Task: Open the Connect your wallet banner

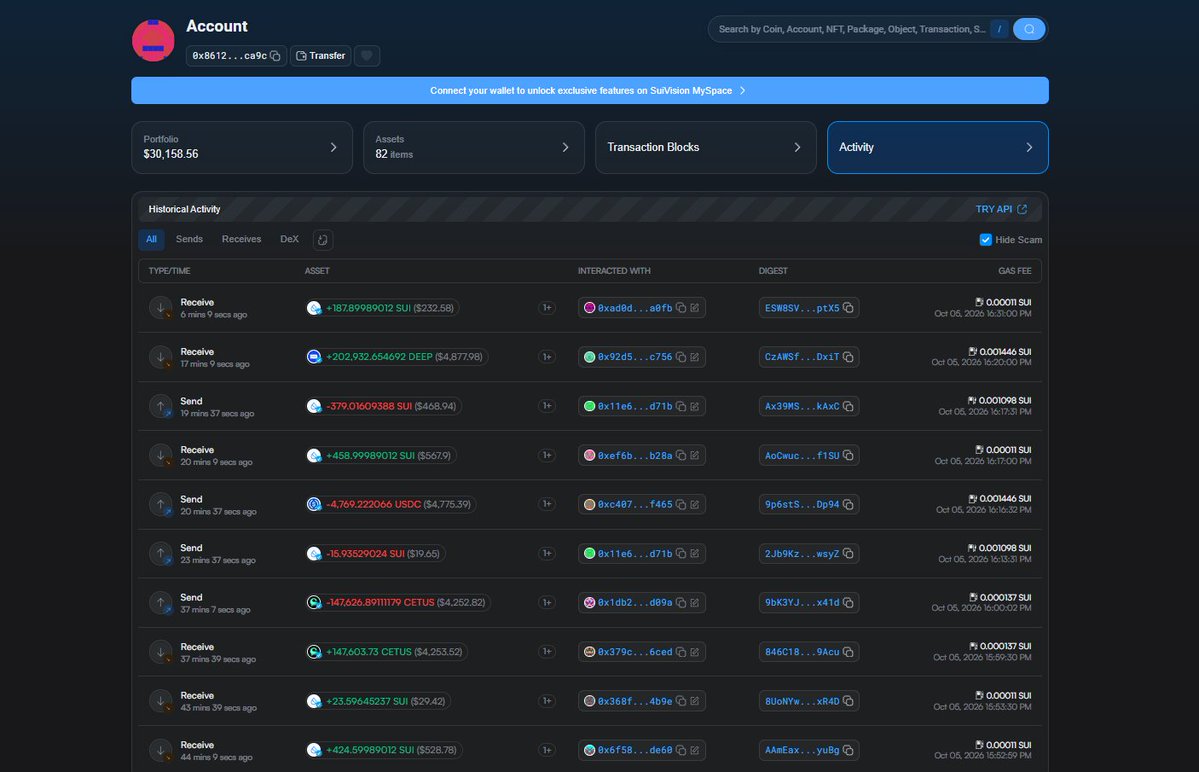Action: 590,90
